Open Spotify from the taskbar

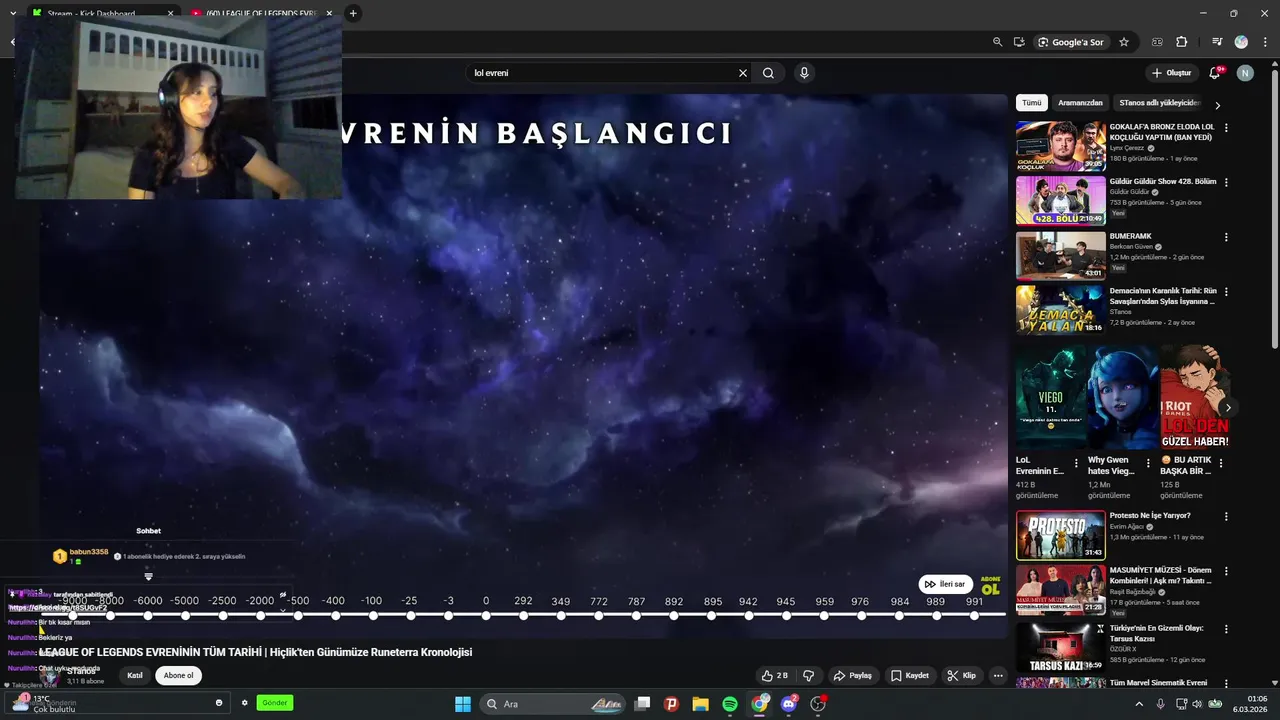pos(730,704)
